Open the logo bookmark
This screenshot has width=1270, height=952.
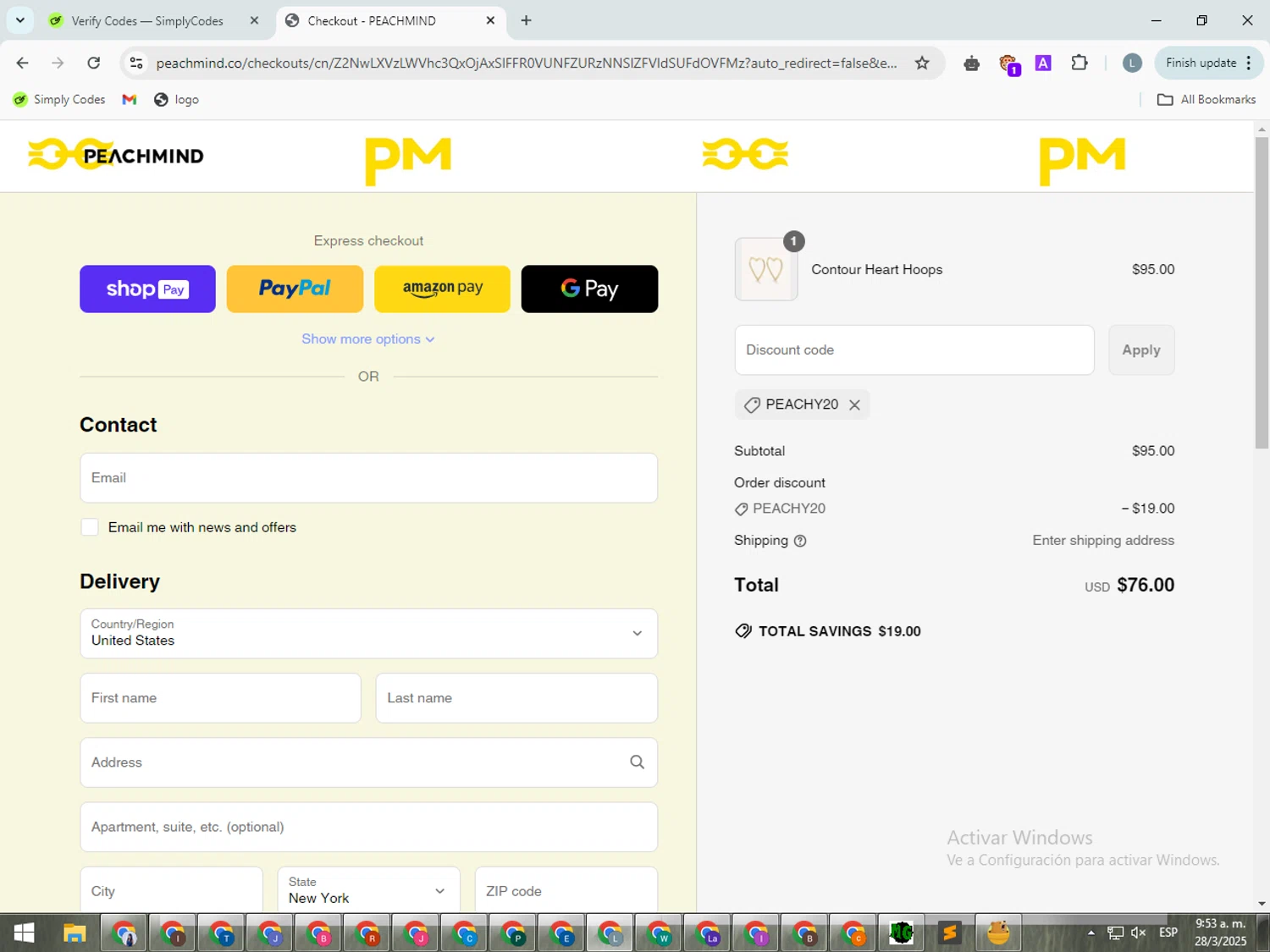[x=176, y=99]
